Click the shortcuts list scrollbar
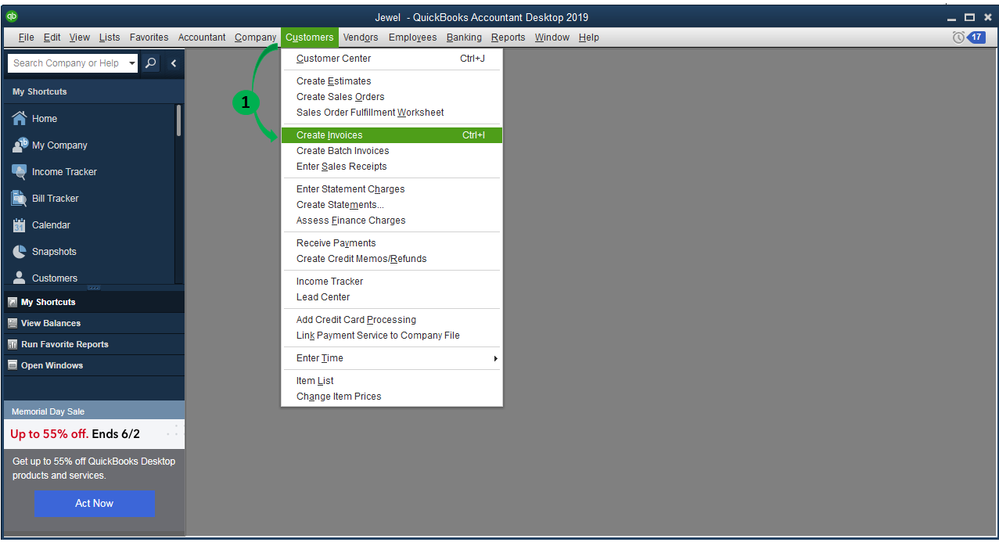Screen dimensions: 999x542 pos(178,120)
